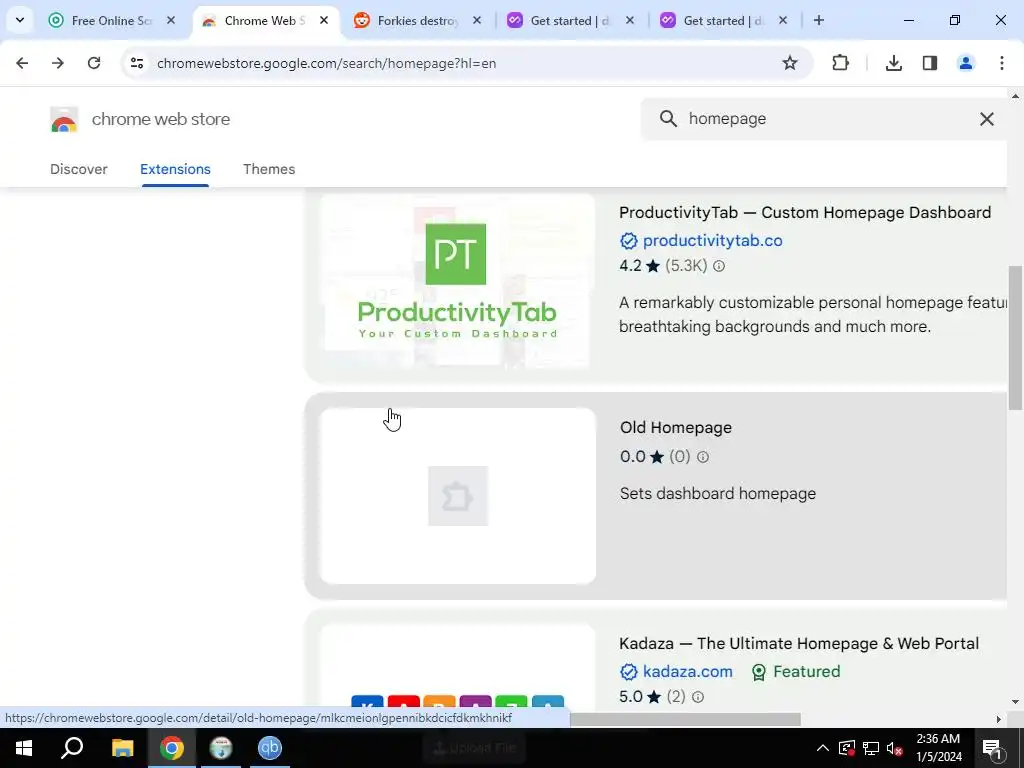Click the Kadaza Featured badge
Screen dimensions: 1024x768
796,672
